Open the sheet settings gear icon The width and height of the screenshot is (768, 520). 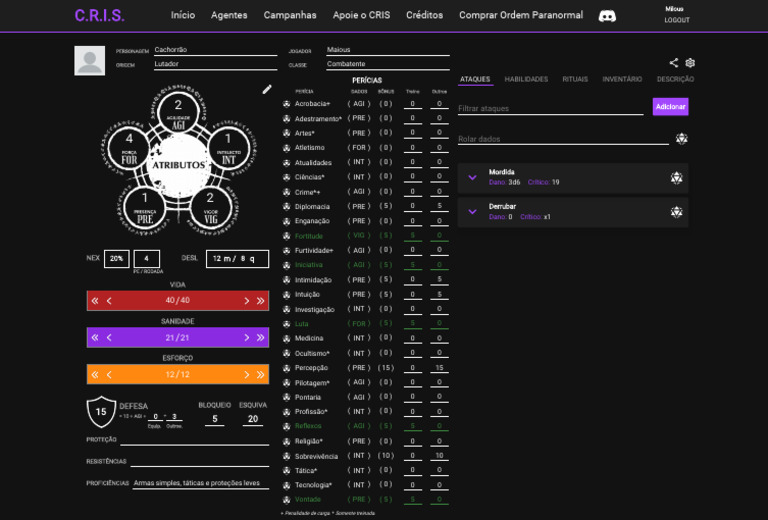click(690, 63)
